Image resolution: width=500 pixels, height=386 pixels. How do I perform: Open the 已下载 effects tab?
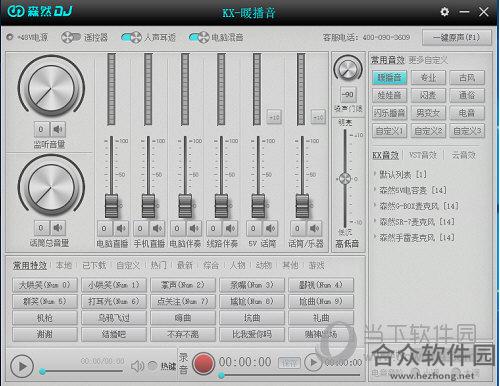94,265
